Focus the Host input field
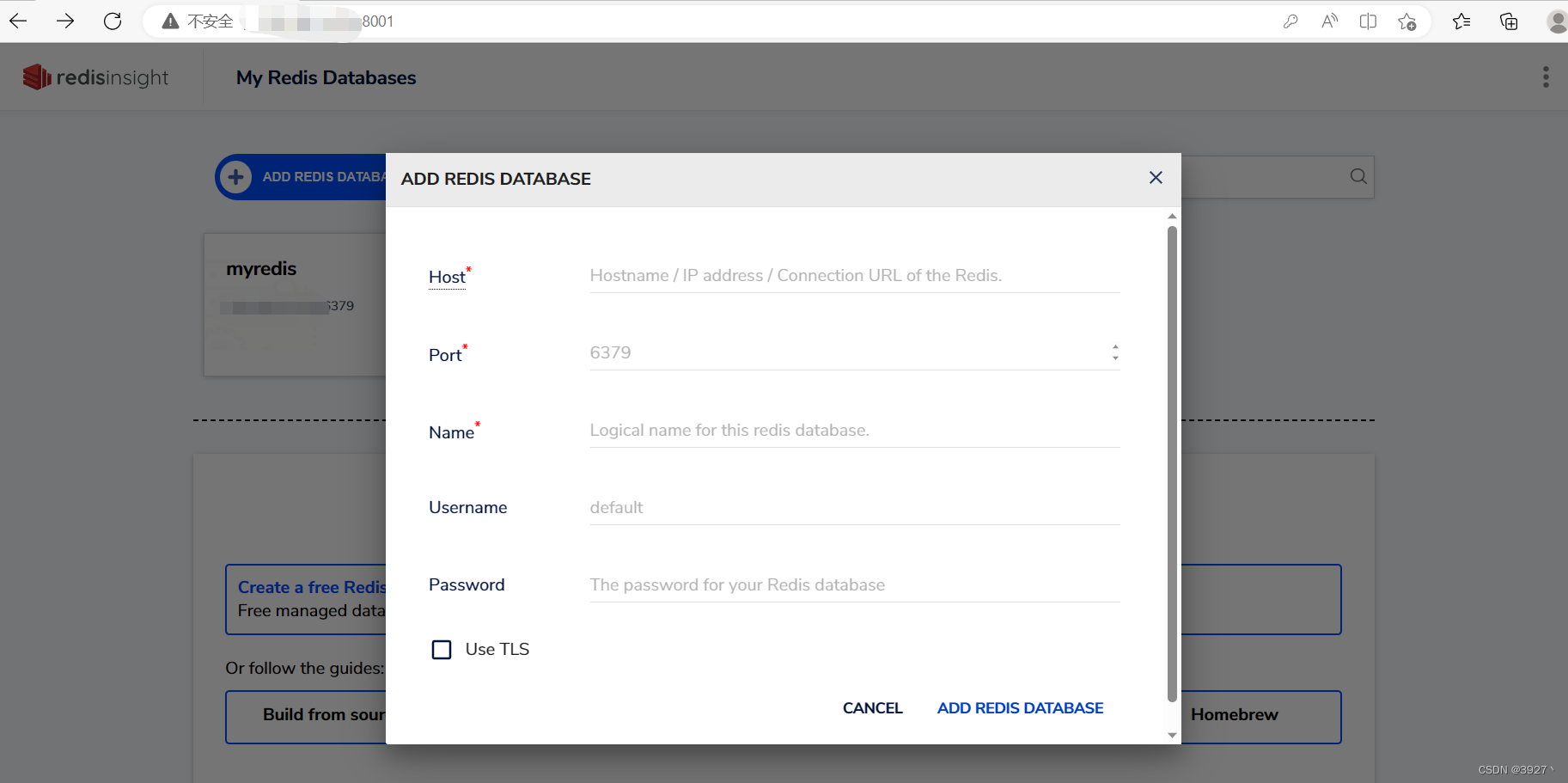 tap(855, 275)
